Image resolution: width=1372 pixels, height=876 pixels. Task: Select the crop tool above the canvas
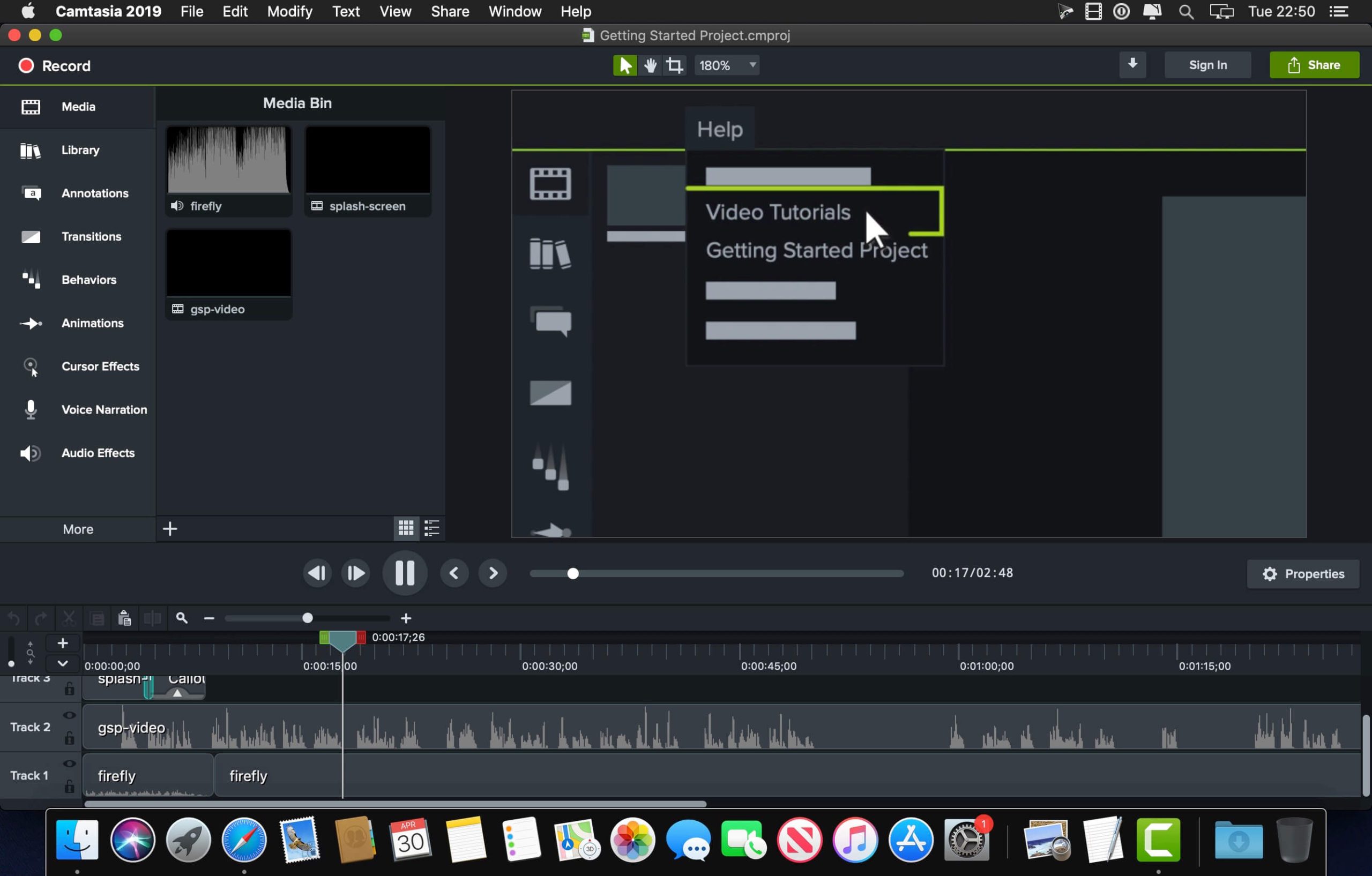[x=675, y=65]
